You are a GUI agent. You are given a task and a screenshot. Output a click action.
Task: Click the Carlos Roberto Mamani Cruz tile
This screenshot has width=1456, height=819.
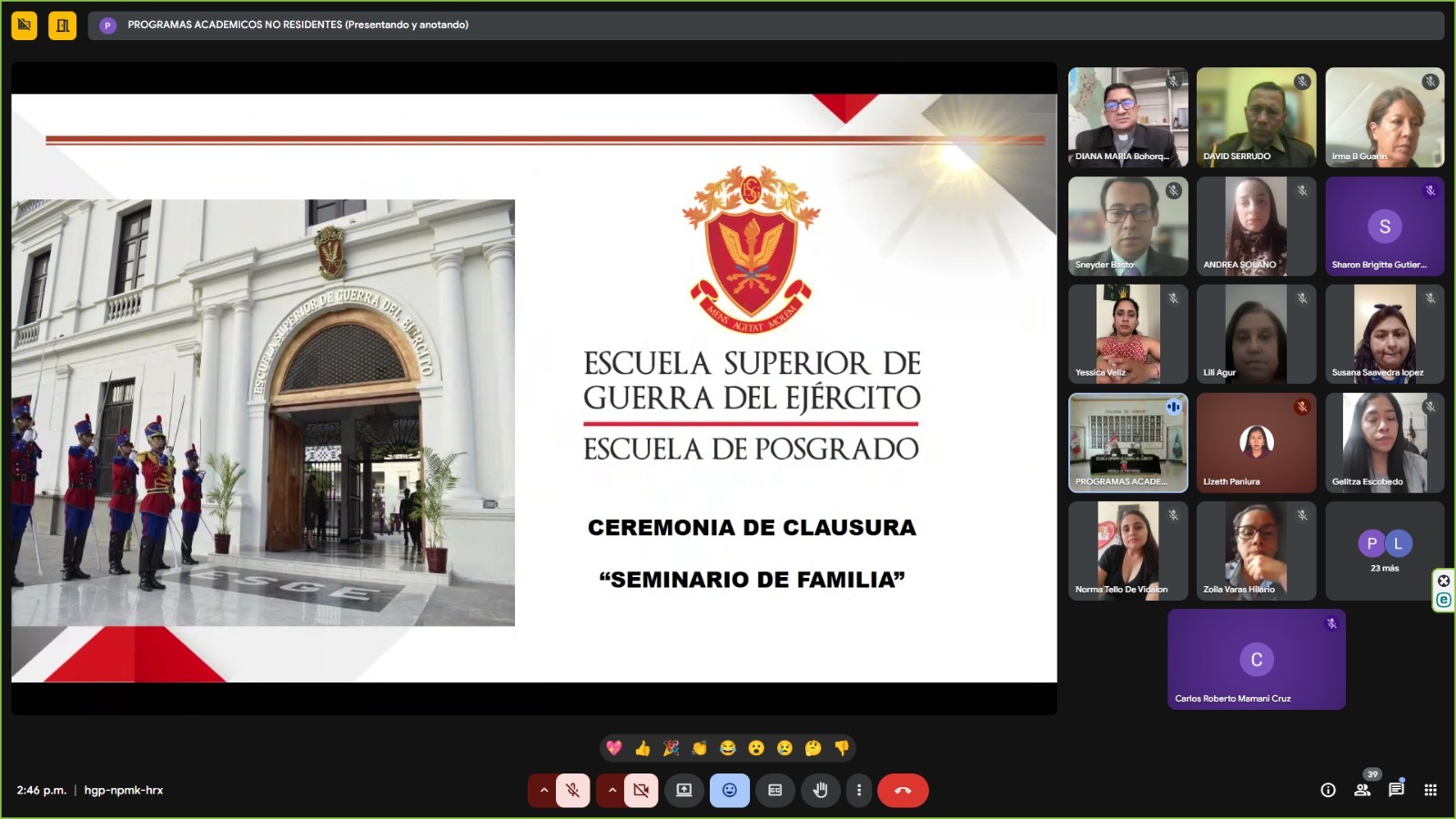pos(1256,660)
